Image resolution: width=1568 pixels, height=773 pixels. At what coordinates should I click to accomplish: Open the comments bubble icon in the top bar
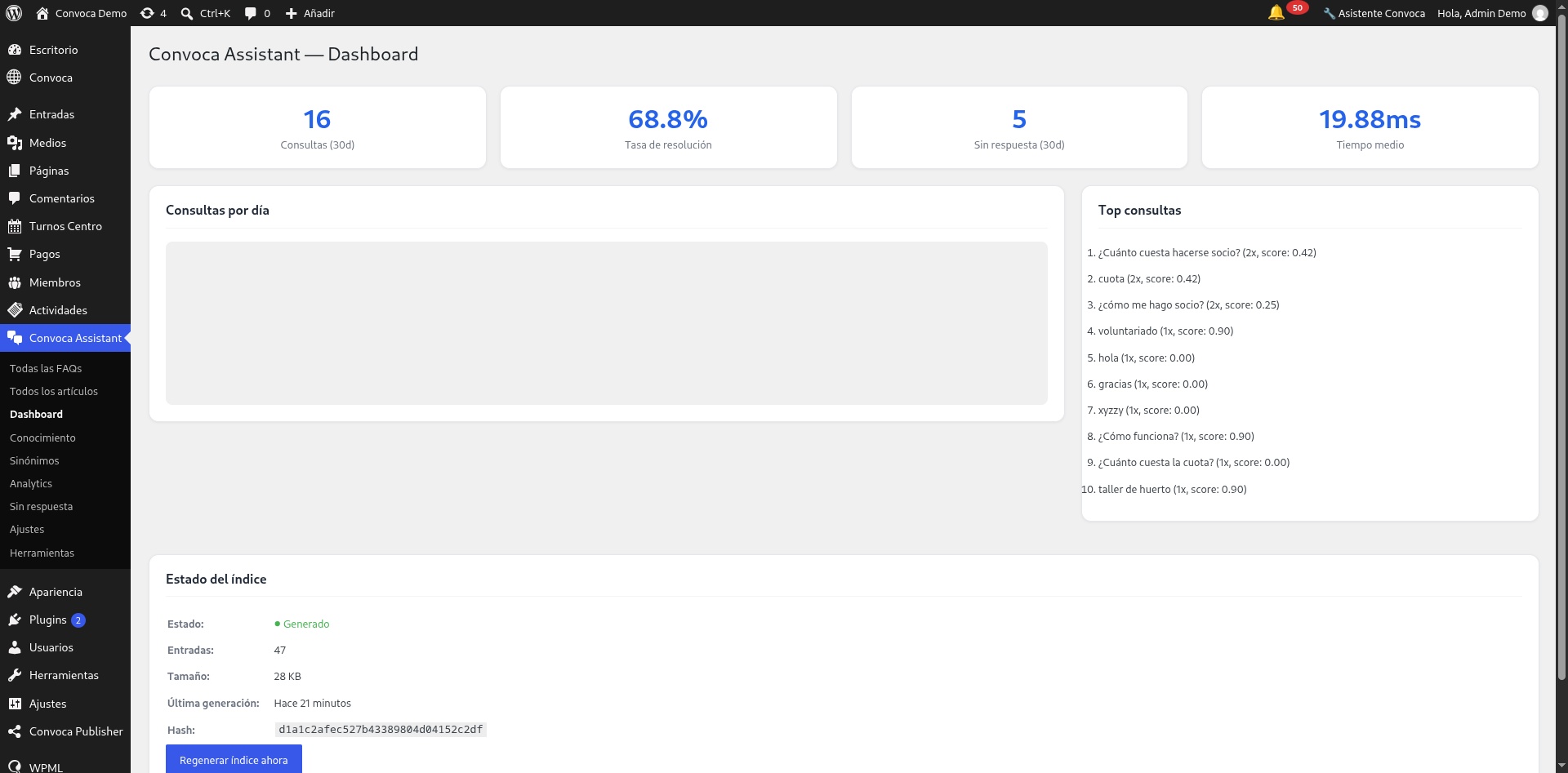pyautogui.click(x=251, y=13)
